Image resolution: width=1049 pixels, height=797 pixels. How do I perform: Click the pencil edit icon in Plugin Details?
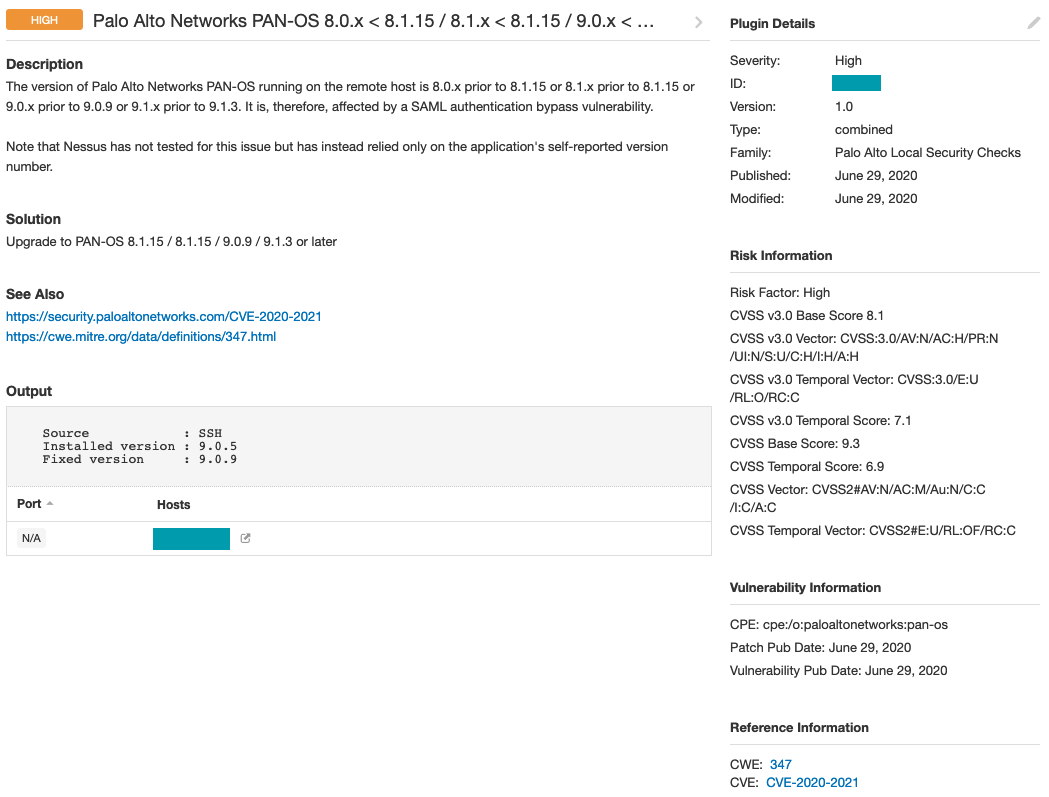[1034, 23]
